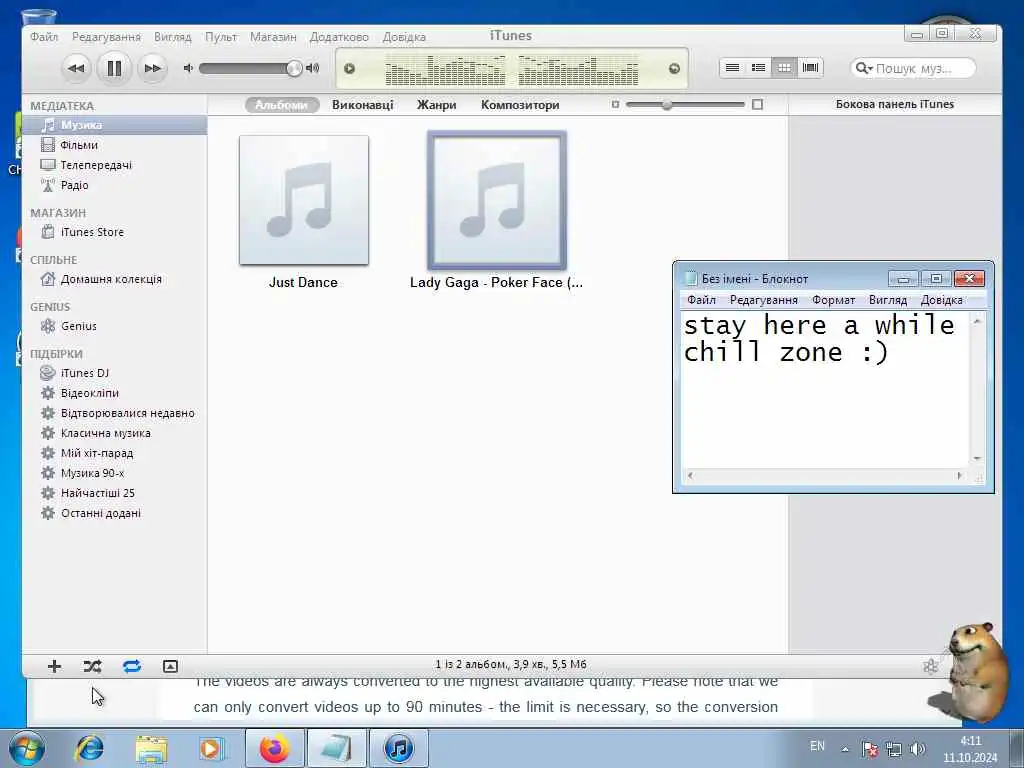The width and height of the screenshot is (1024, 768).
Task: Open the Додатково menu
Action: [x=339, y=37]
